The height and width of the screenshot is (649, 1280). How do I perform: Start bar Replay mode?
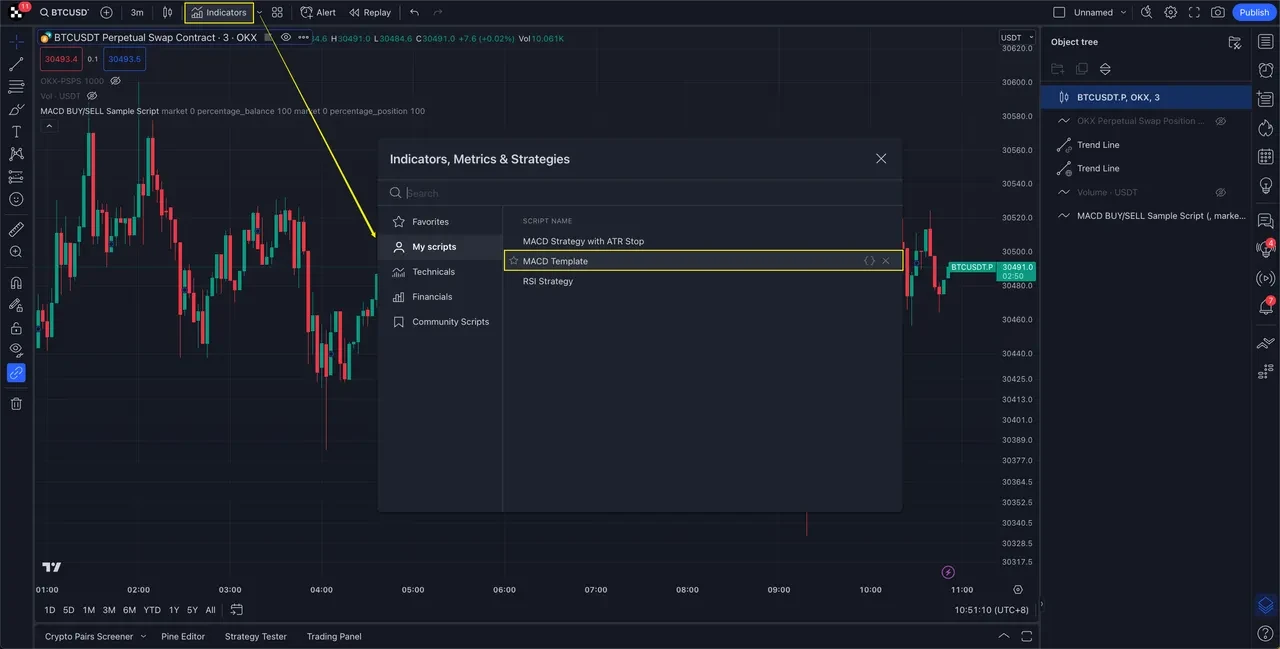click(x=370, y=13)
